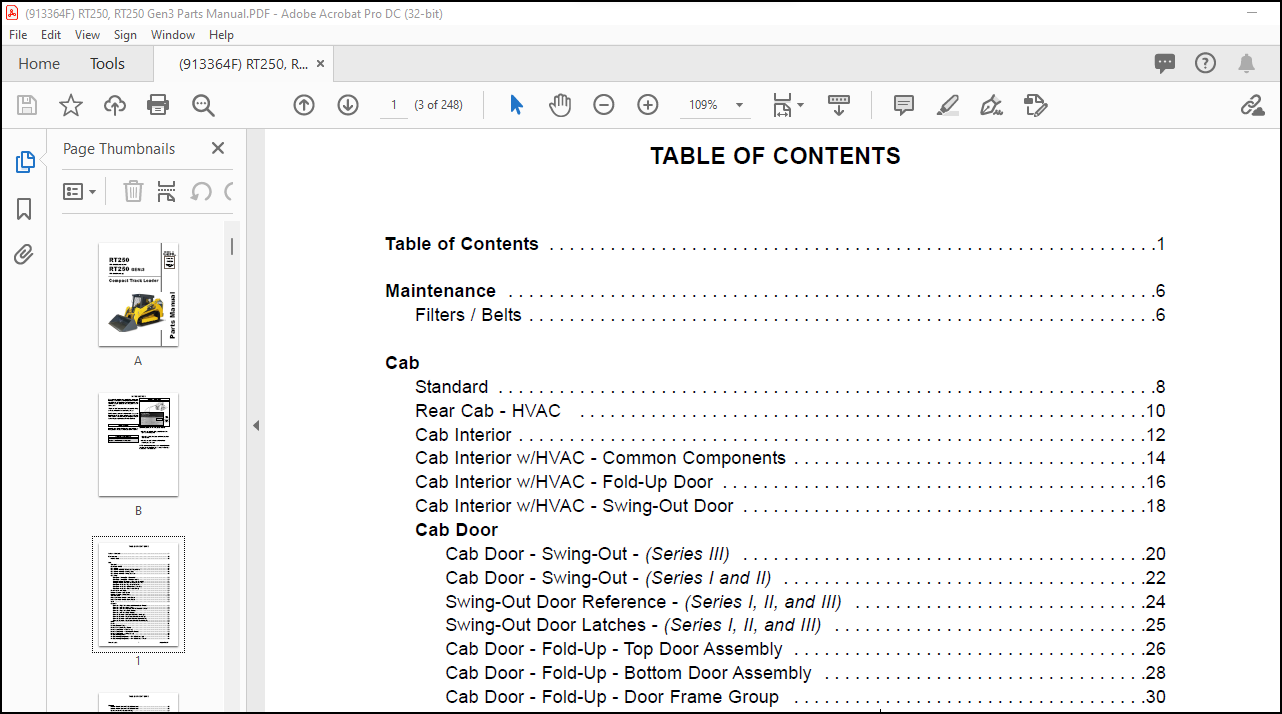Activate the Hand pan tool
Image resolution: width=1282 pixels, height=714 pixels.
coord(560,105)
